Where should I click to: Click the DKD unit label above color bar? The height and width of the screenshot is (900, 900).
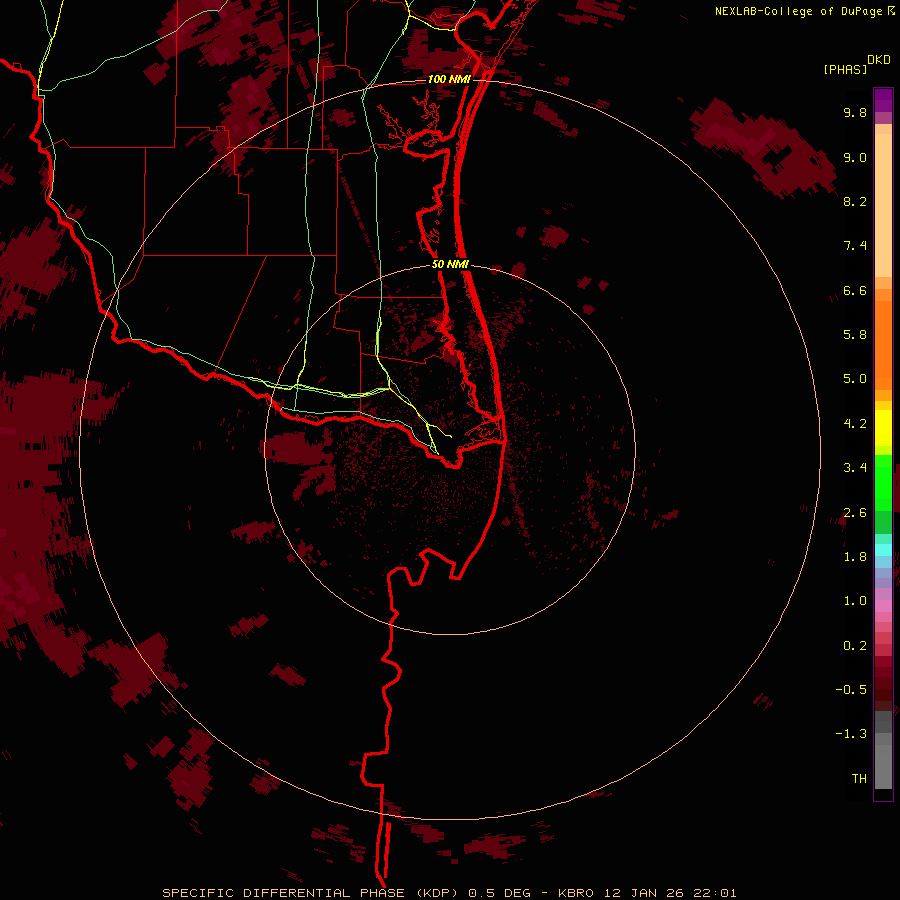coord(879,60)
